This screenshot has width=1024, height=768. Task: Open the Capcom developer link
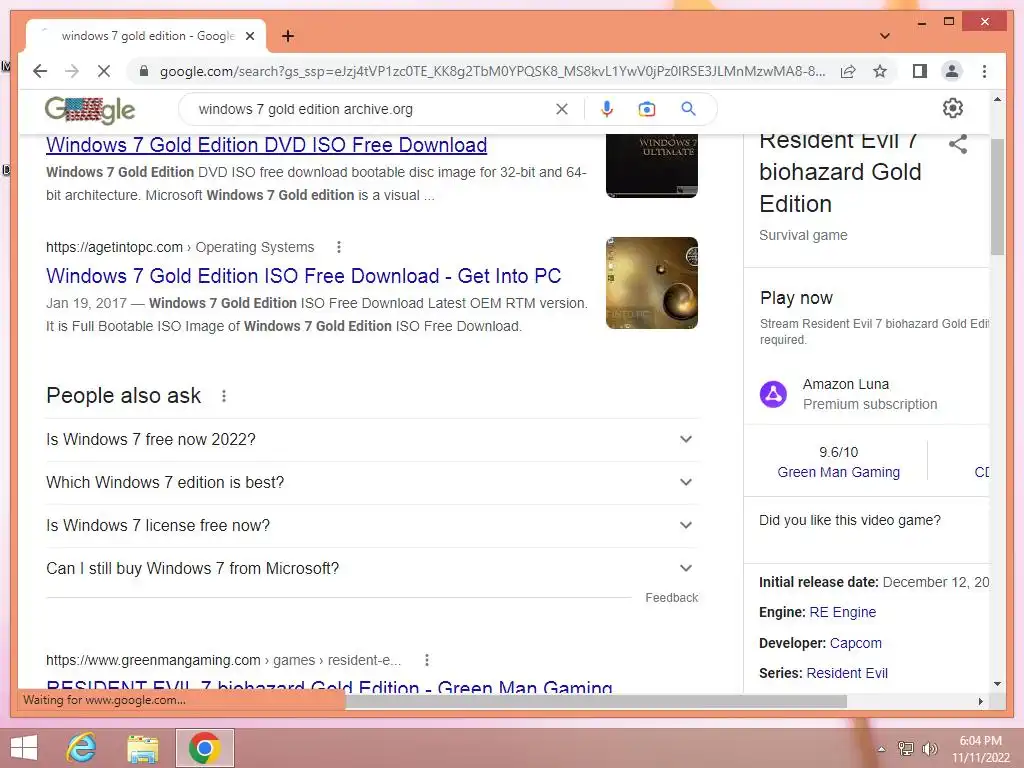click(x=856, y=643)
